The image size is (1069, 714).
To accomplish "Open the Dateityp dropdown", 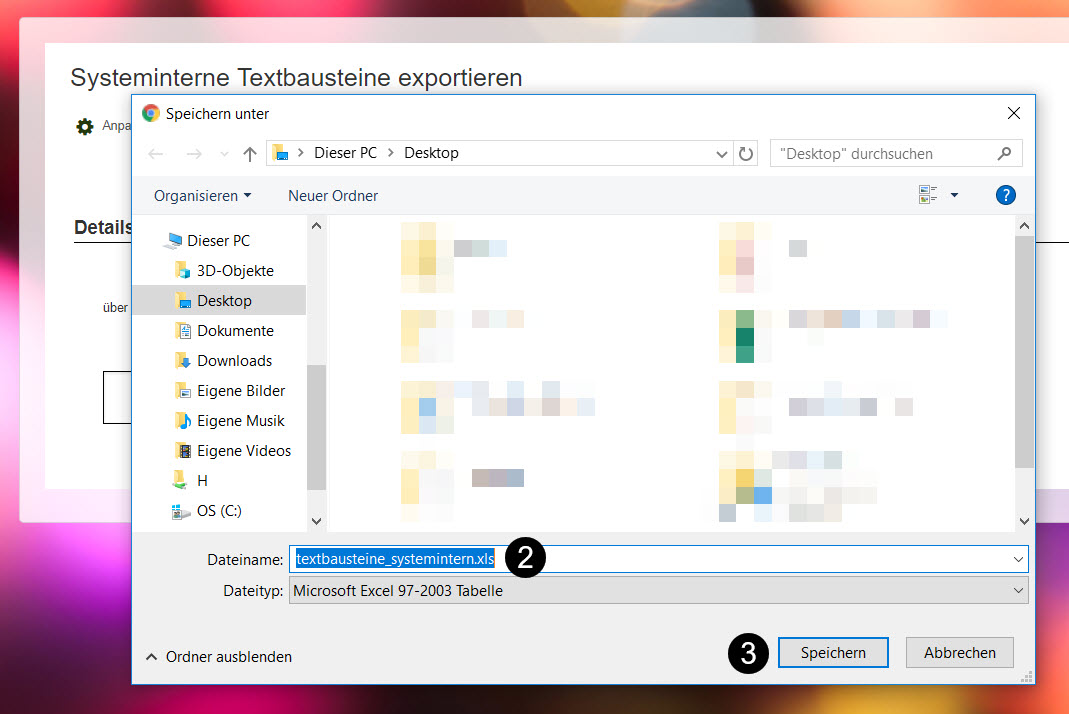I will point(1018,591).
